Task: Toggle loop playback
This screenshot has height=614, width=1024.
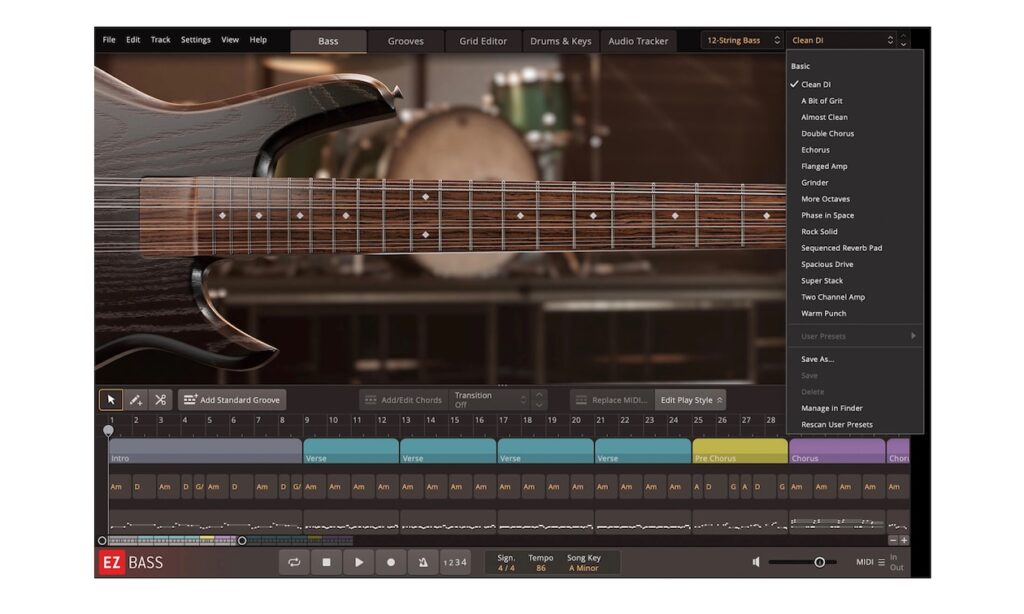Action: coord(294,562)
